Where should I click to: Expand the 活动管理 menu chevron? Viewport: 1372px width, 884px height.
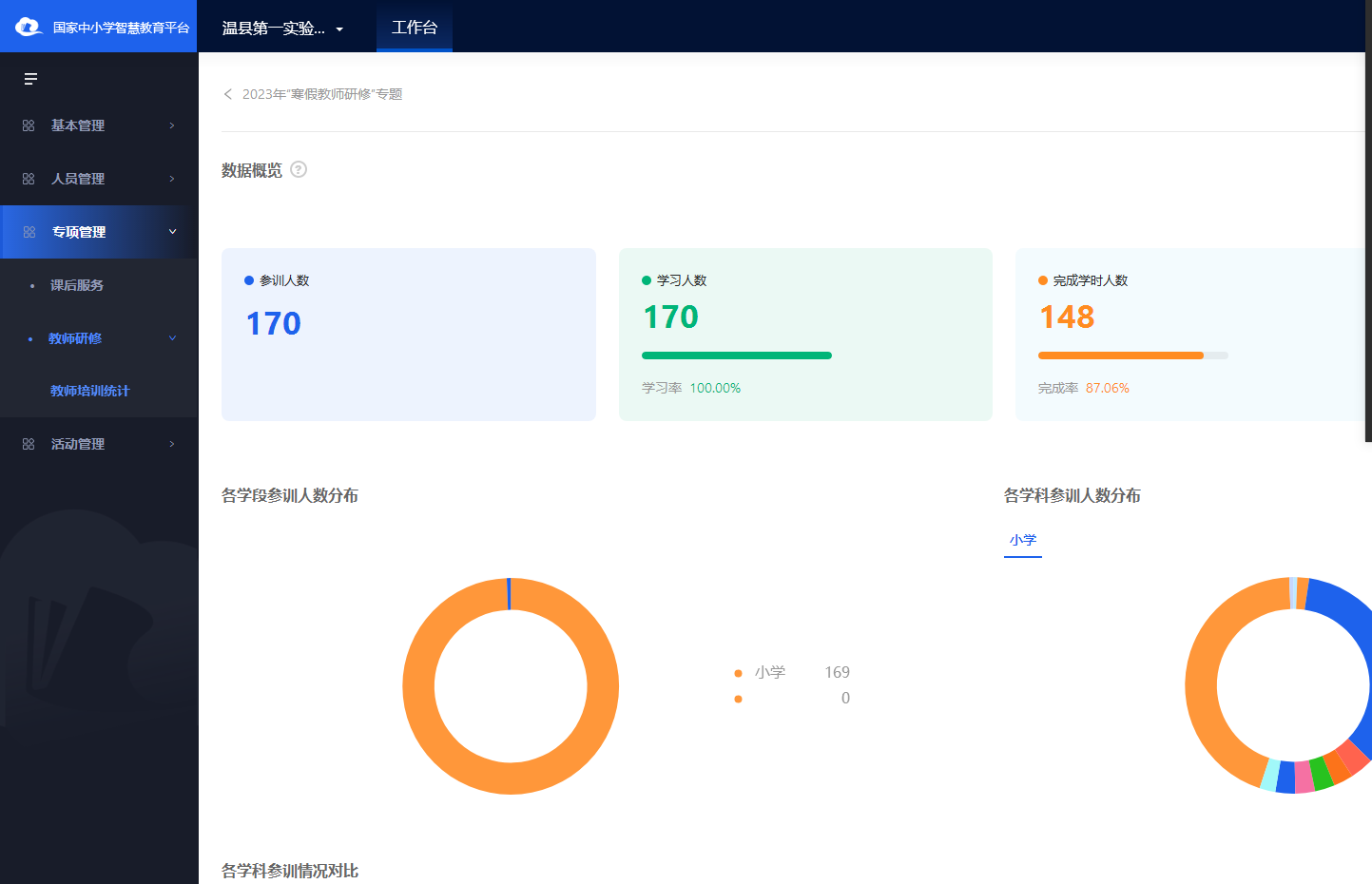coord(172,444)
